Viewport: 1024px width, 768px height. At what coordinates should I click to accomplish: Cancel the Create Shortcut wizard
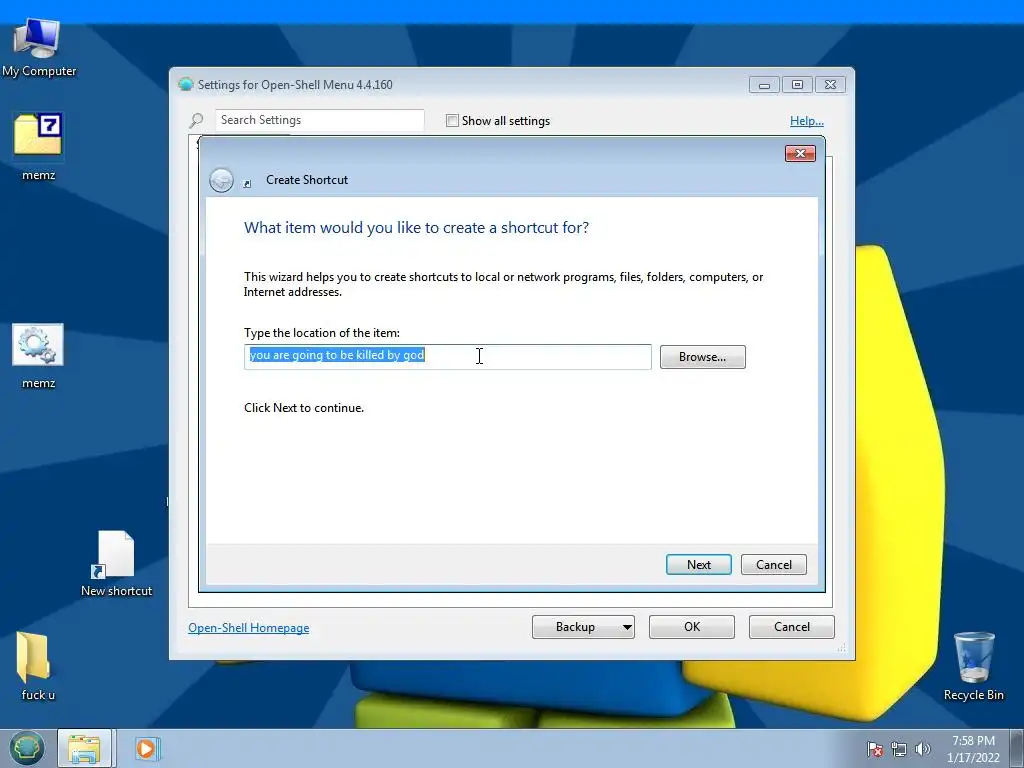pos(774,564)
